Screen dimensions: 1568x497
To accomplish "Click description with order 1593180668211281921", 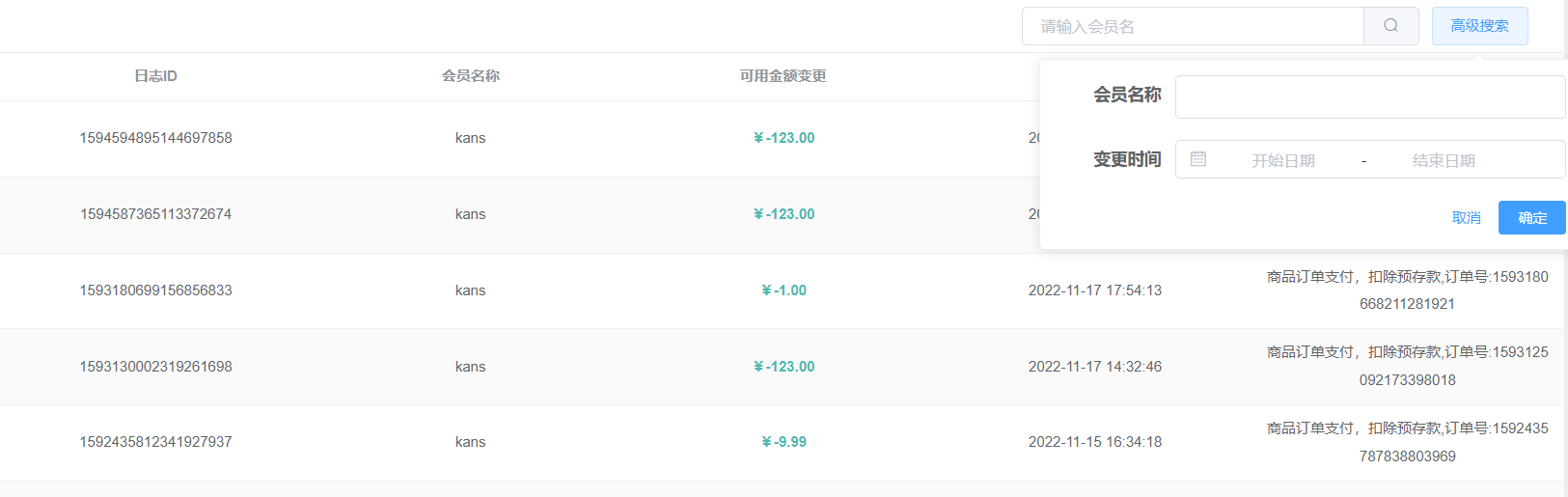I will [x=1407, y=290].
